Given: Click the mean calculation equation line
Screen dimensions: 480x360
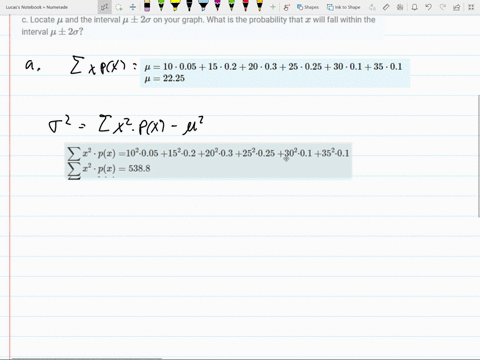Looking at the screenshot, I should click(x=273, y=67).
